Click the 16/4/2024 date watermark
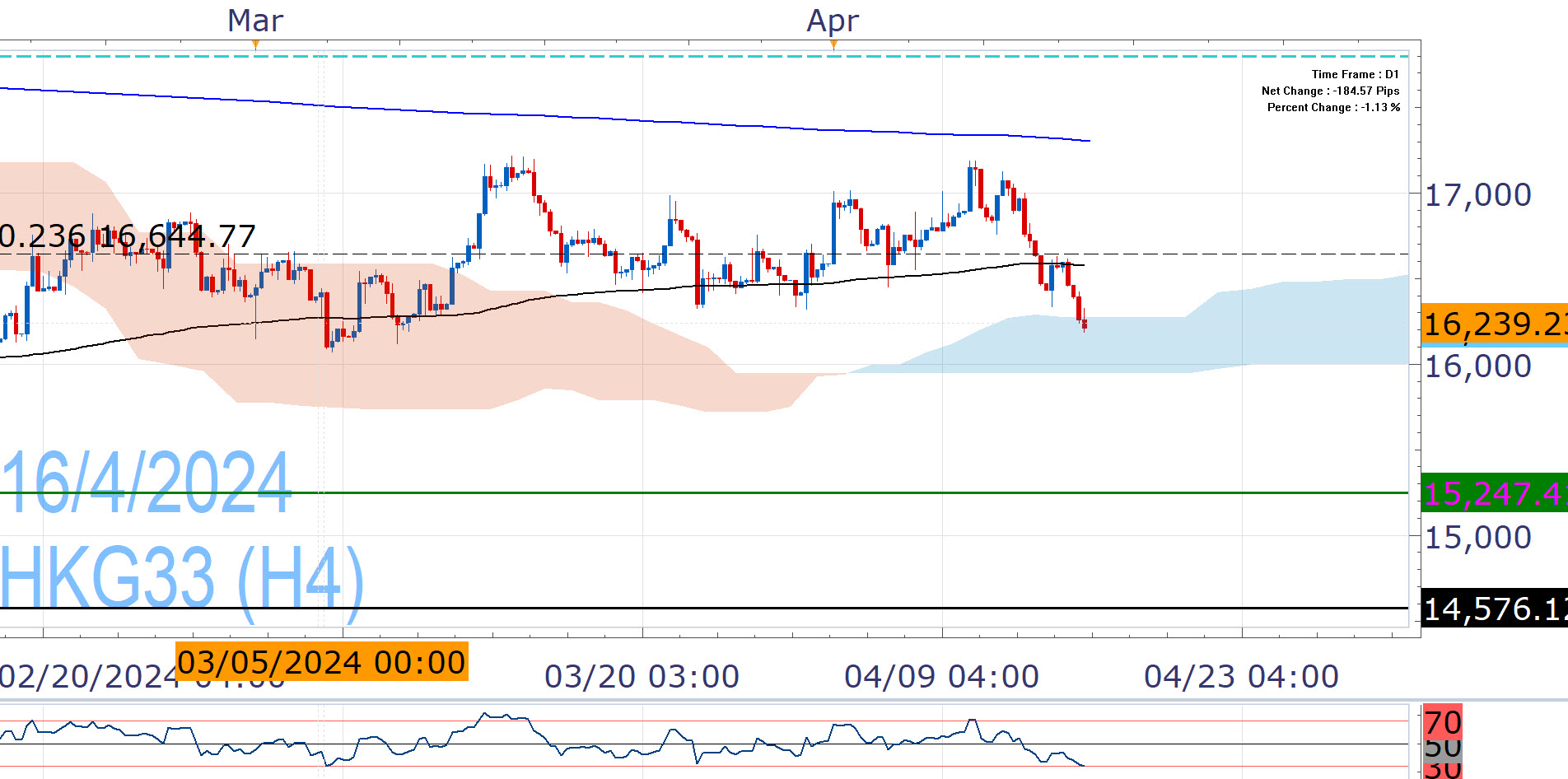Screen dimensions: 1568x779 (x=147, y=484)
